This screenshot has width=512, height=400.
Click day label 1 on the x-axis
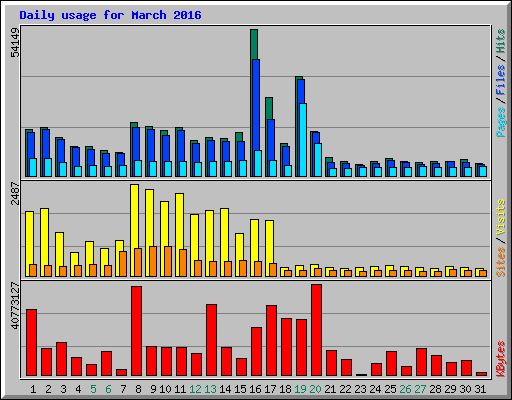(33, 389)
